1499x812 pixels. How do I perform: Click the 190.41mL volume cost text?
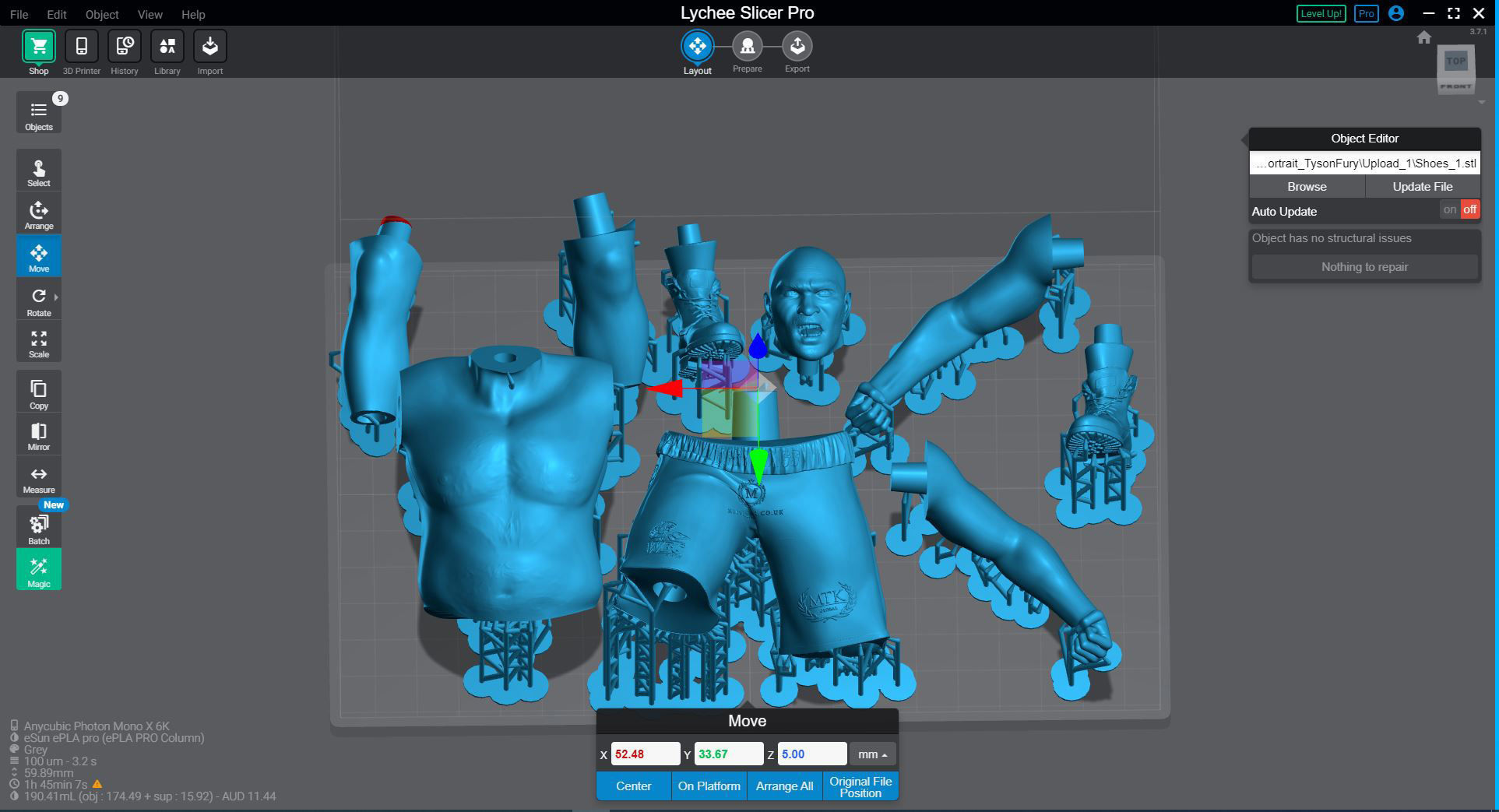coord(150,796)
